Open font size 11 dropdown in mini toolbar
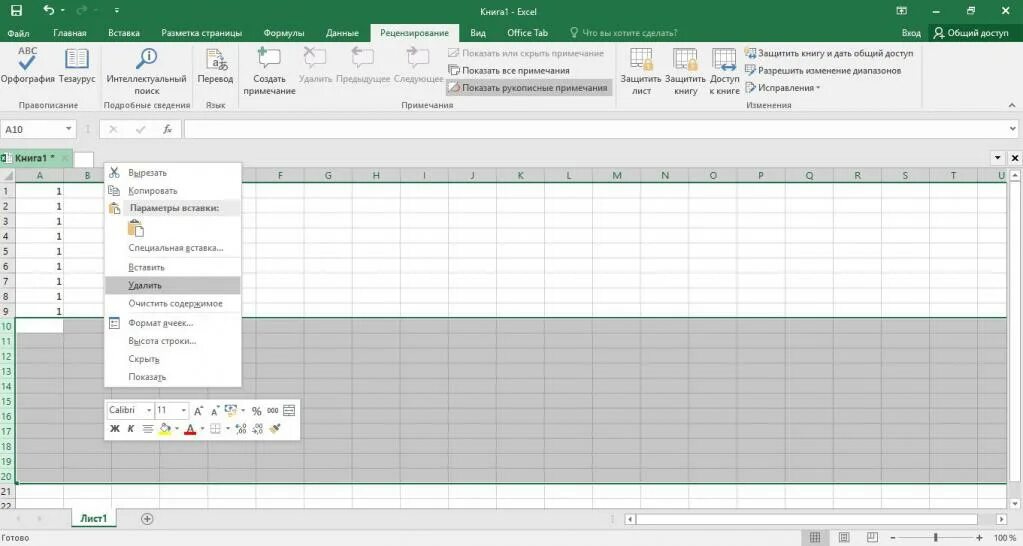Screen dimensions: 1023x546 coord(183,410)
